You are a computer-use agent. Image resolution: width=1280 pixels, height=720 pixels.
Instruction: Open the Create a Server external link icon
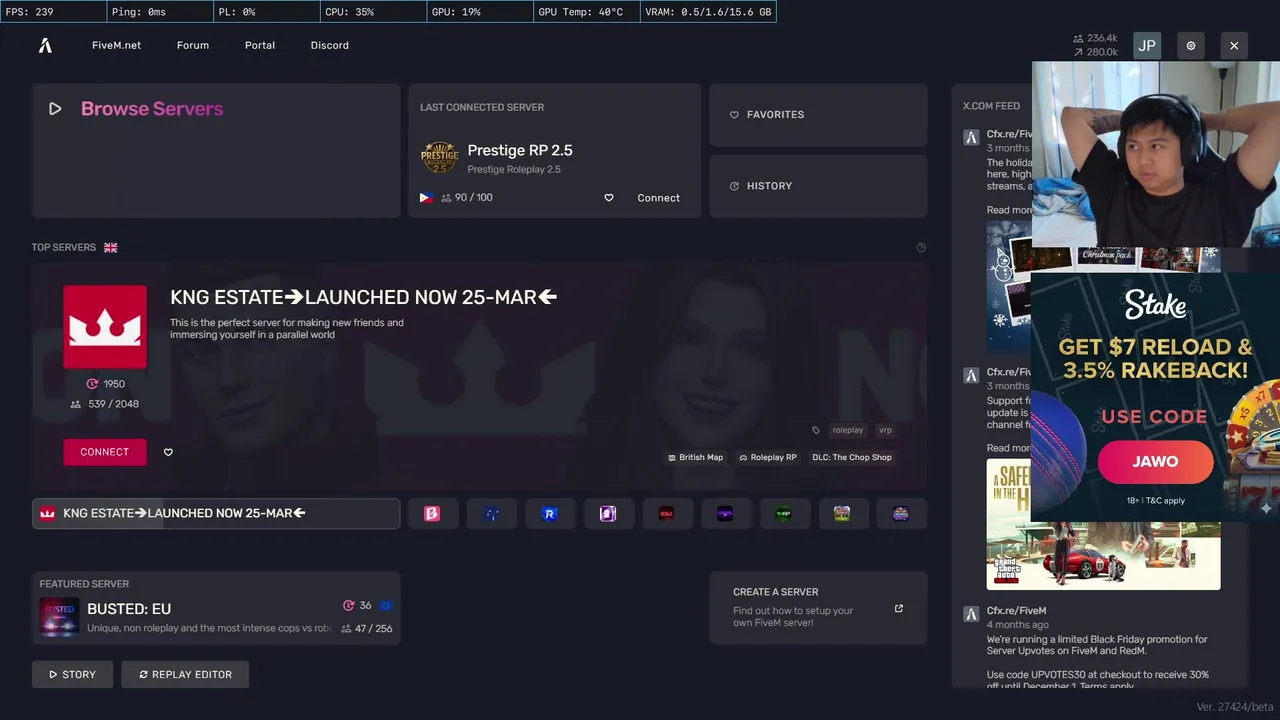point(898,608)
